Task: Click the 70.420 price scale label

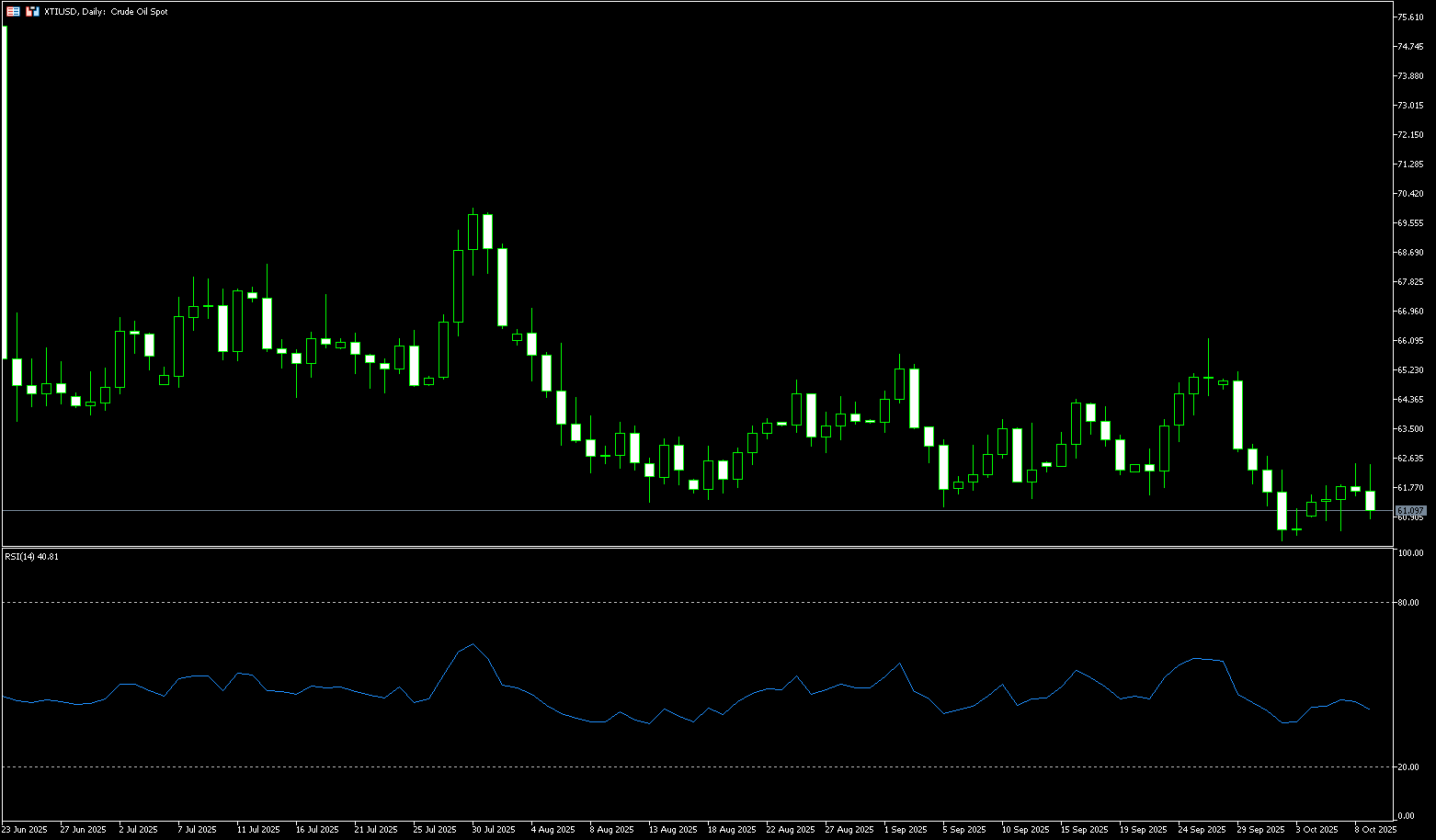Action: point(1410,194)
